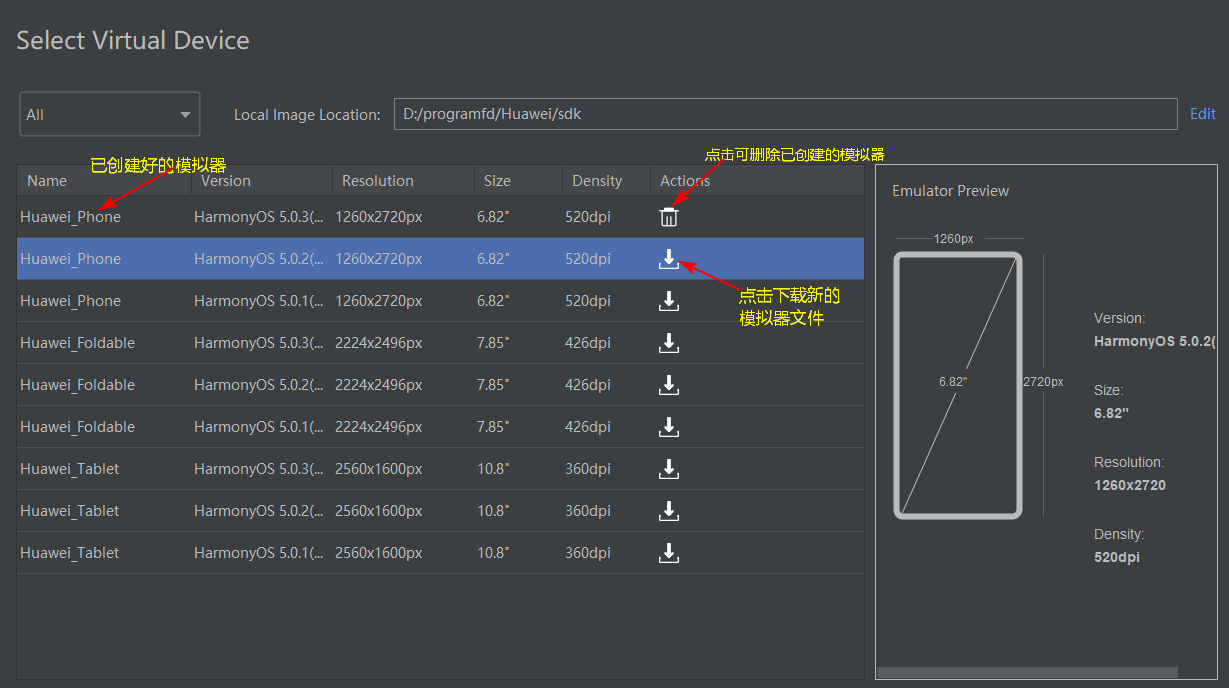Open the All device type dropdown
This screenshot has height=688, width=1229.
(110, 114)
